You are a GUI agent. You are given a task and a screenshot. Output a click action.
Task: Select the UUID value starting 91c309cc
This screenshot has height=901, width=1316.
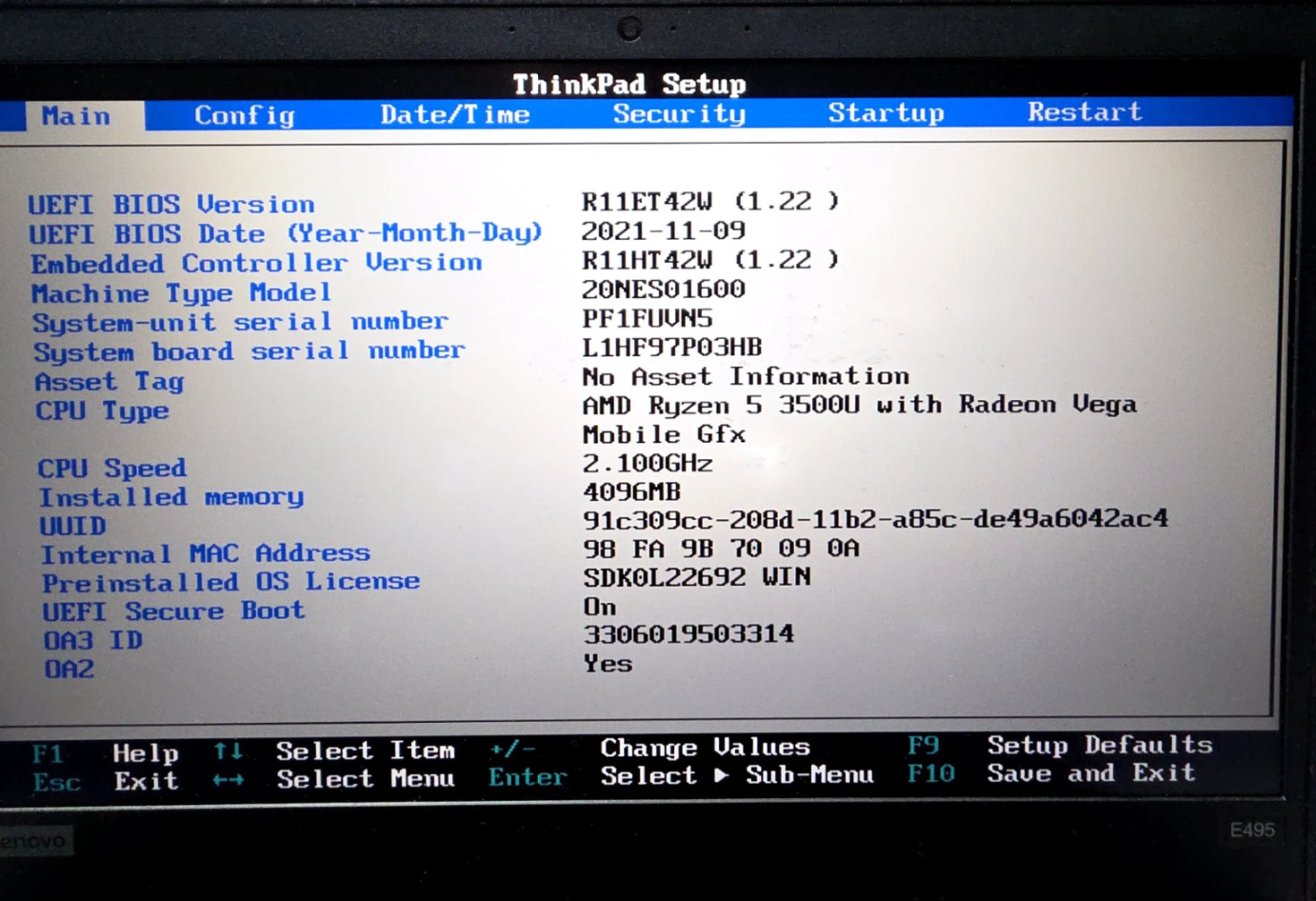876,519
